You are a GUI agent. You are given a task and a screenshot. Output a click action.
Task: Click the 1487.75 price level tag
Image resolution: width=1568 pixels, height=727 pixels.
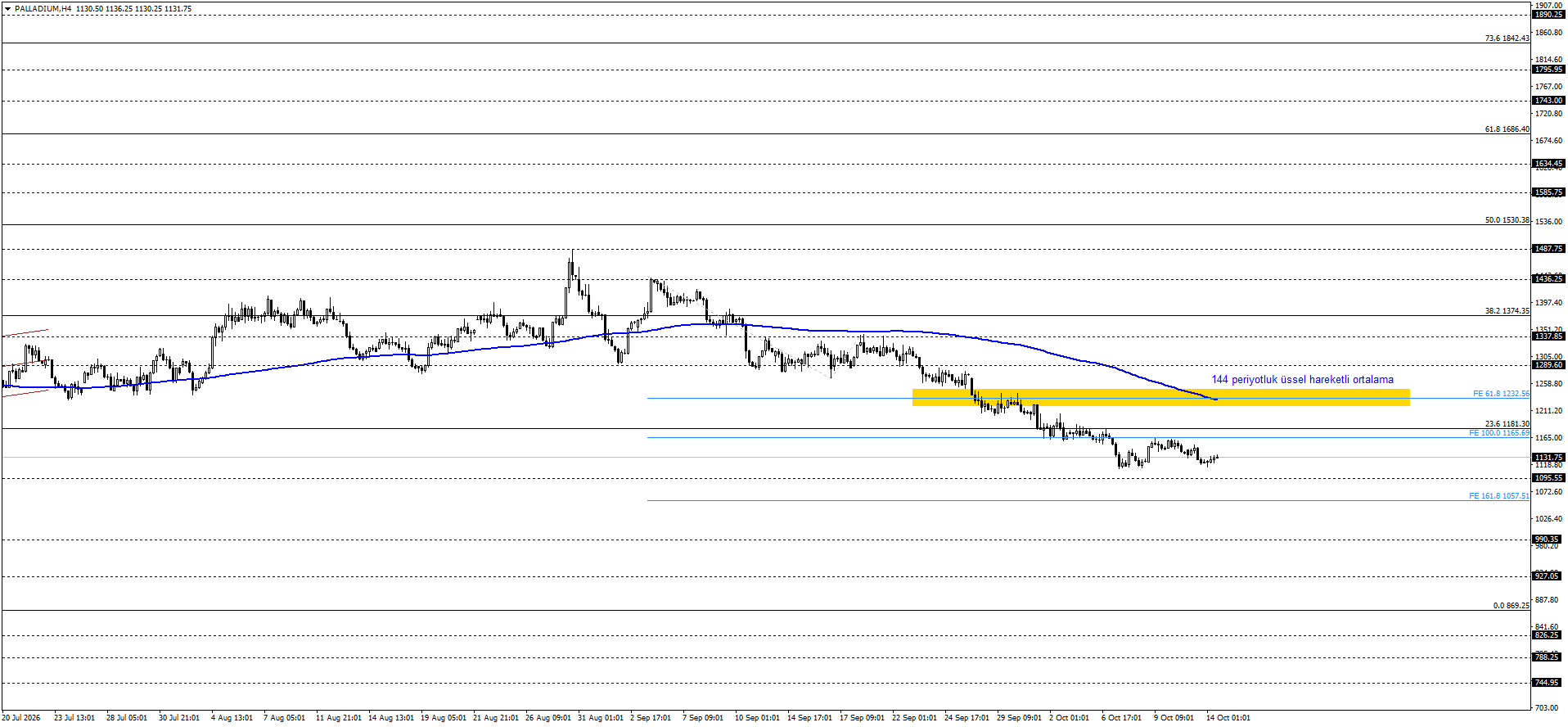(1548, 249)
